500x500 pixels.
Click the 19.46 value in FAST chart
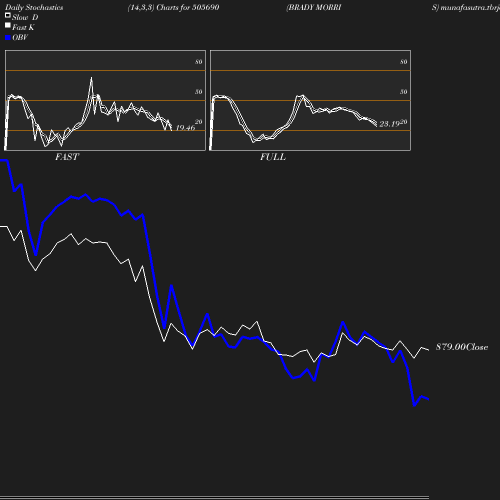(185, 128)
